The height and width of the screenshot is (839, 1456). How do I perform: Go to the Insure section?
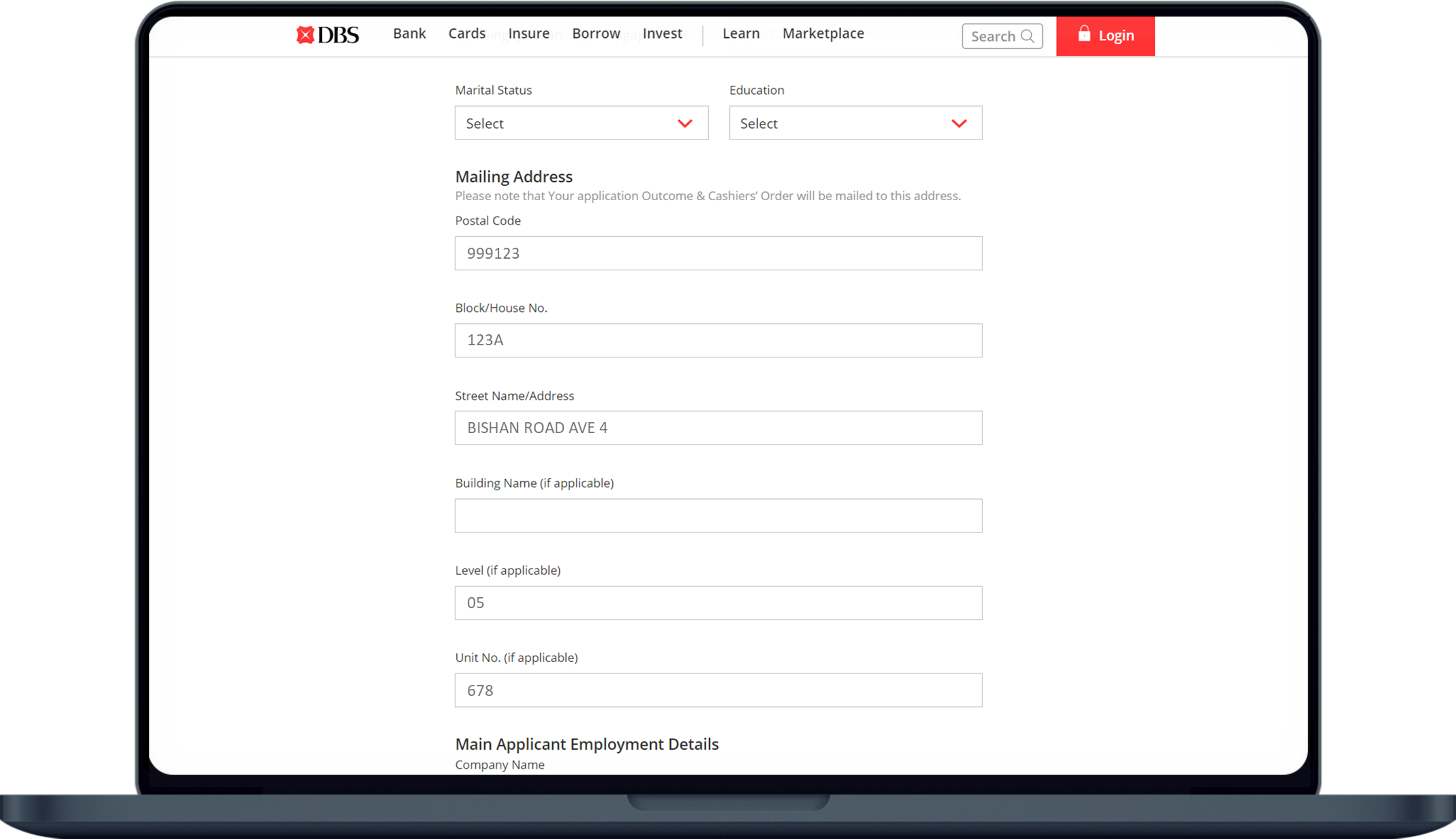point(528,34)
